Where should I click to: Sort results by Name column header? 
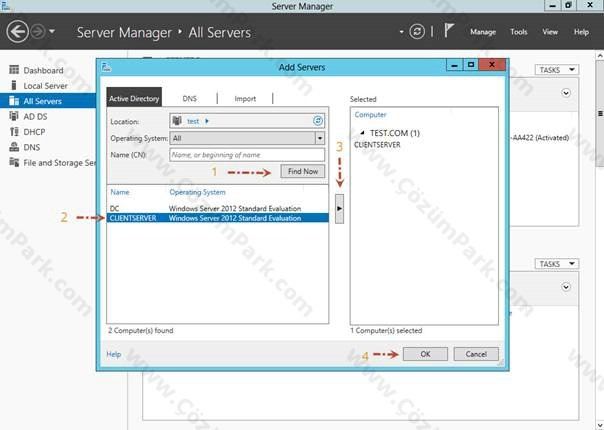tap(120, 192)
